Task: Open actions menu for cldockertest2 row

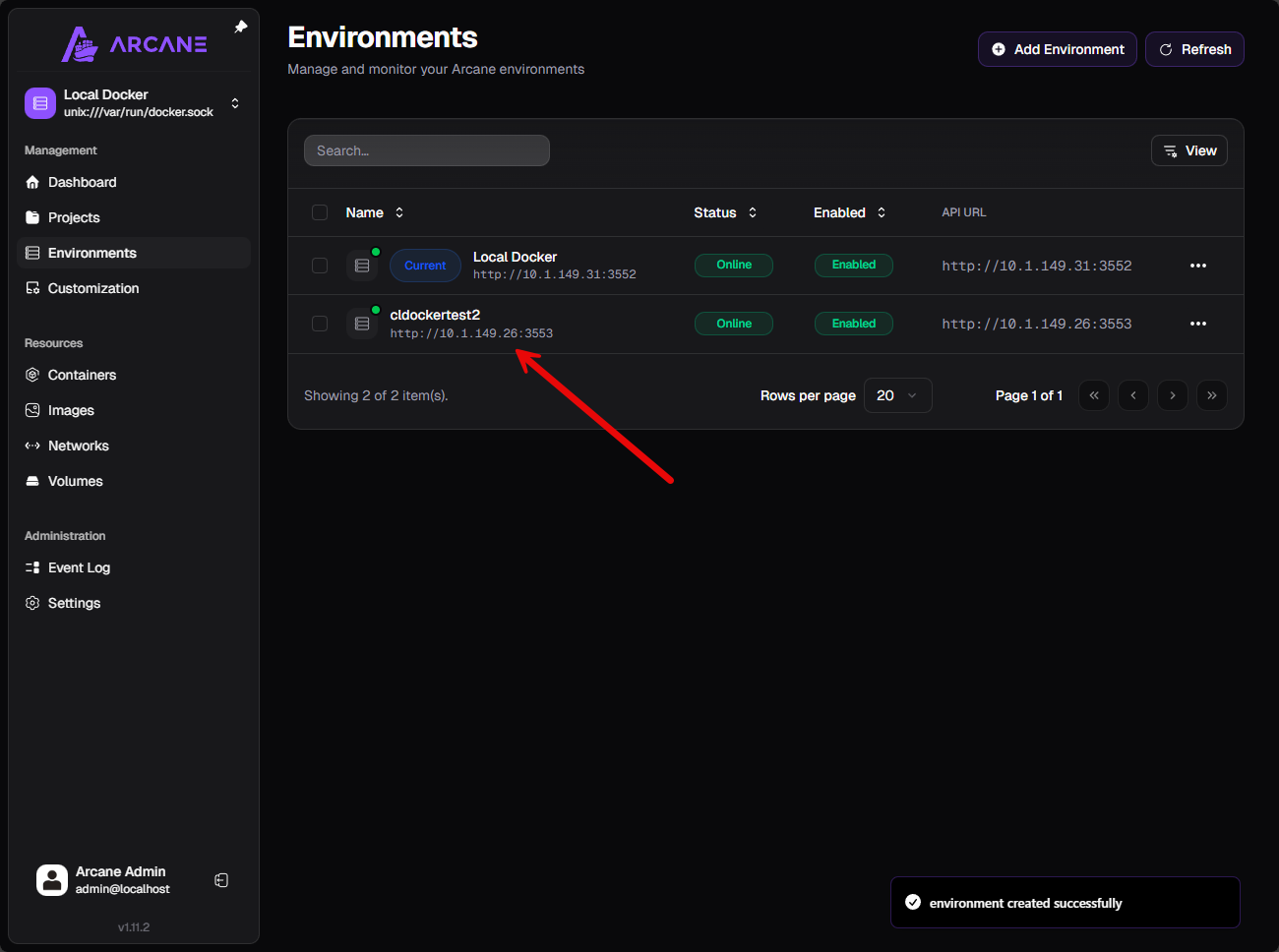Action: (x=1197, y=324)
